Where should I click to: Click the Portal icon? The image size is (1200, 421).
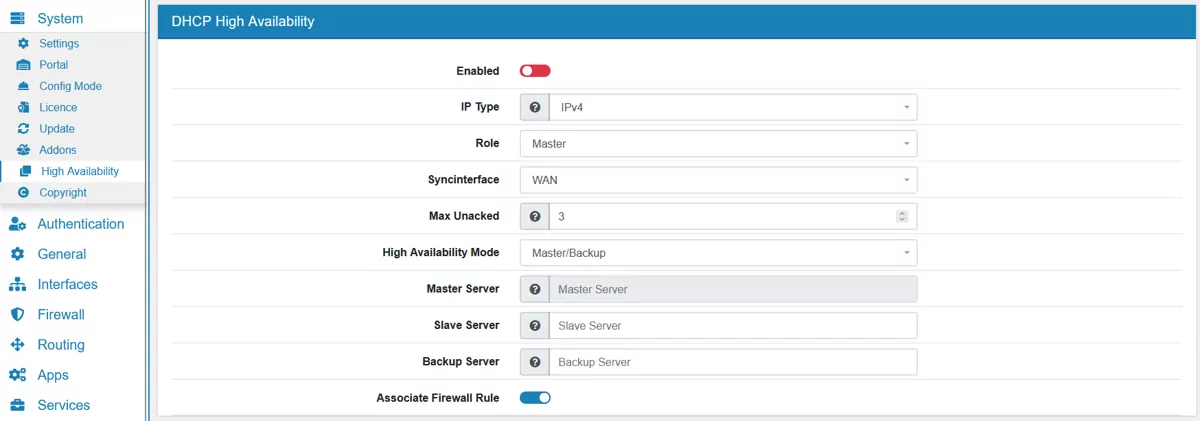coord(24,65)
